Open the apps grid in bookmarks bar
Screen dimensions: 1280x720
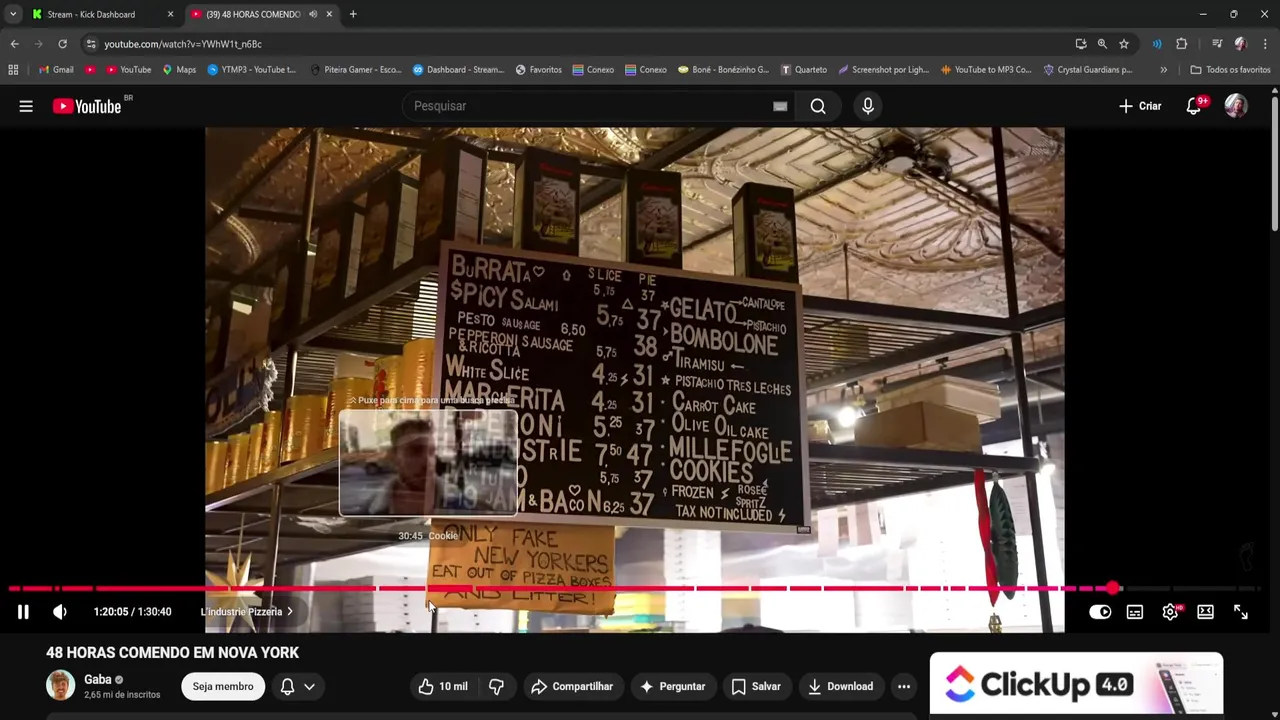click(x=13, y=70)
